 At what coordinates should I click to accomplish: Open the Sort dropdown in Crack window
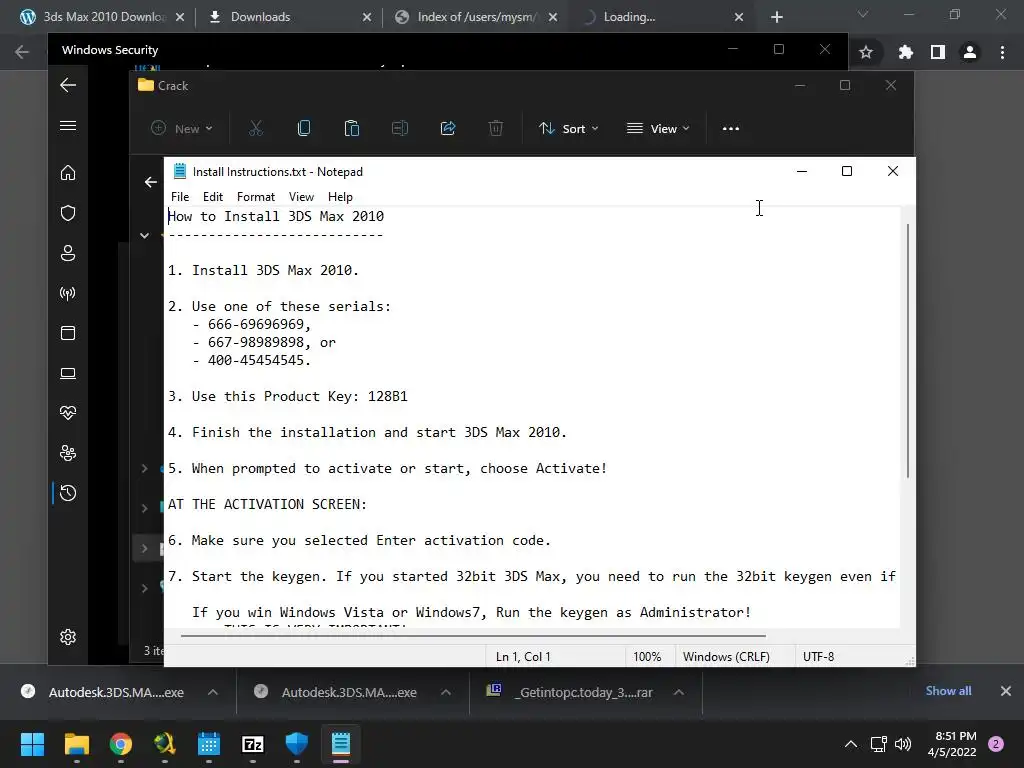(x=568, y=129)
